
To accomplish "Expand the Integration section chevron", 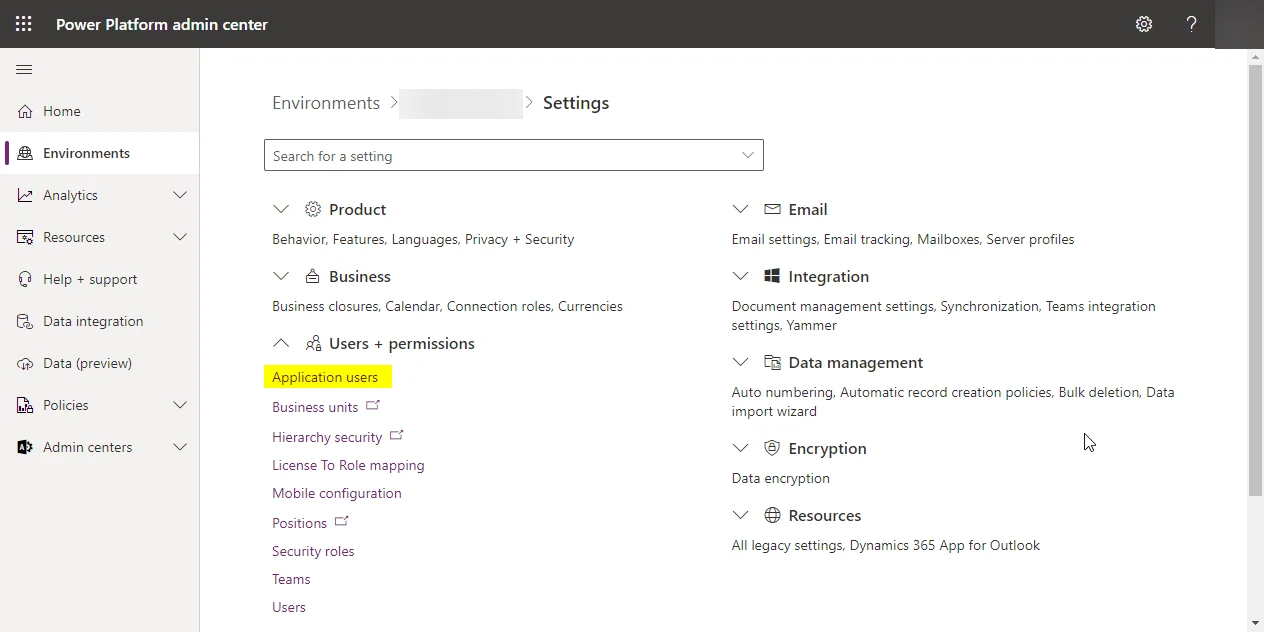I will pyautogui.click(x=740, y=276).
